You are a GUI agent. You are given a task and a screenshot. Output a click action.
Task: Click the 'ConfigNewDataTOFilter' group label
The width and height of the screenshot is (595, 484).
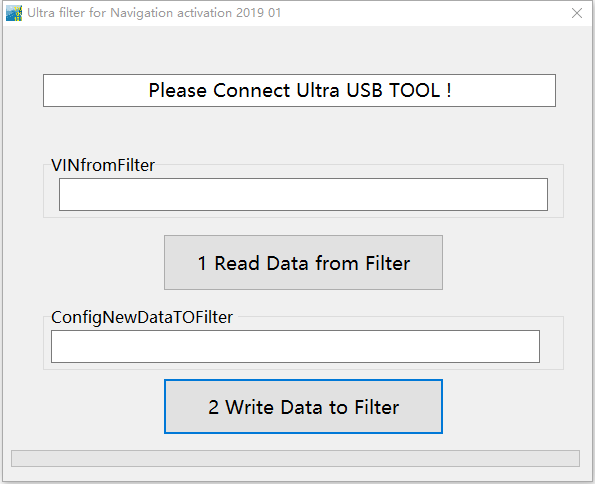pos(142,317)
